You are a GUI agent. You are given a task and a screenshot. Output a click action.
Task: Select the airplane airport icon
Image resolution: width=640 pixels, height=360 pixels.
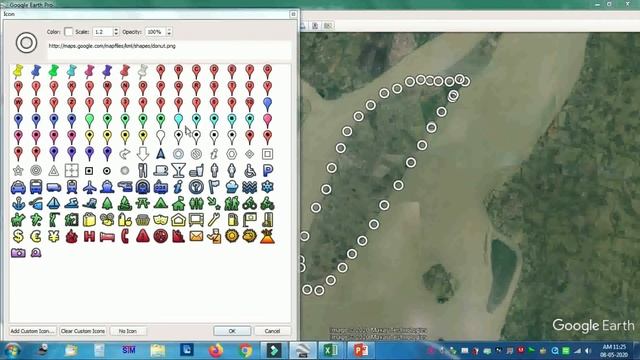(x=89, y=187)
